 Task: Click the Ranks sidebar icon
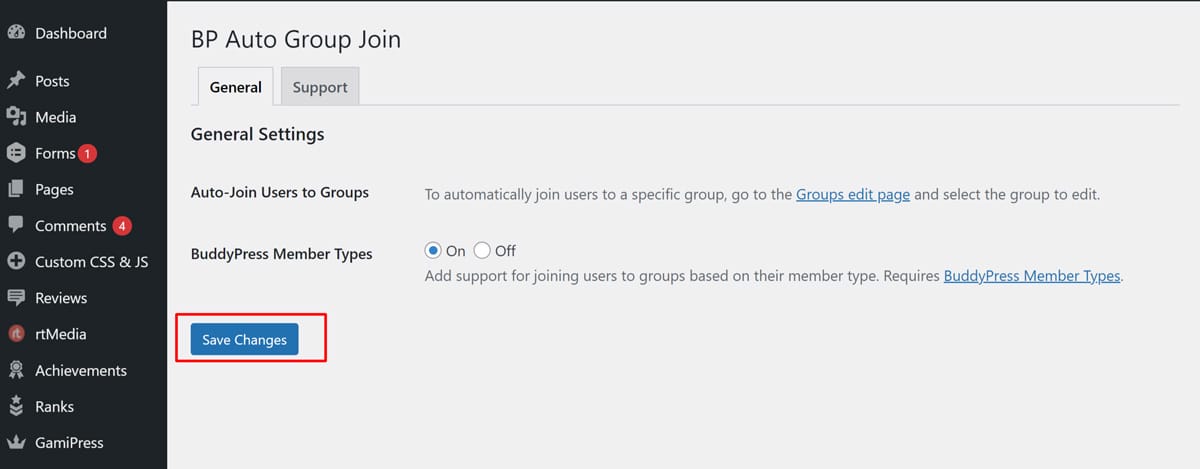click(16, 407)
